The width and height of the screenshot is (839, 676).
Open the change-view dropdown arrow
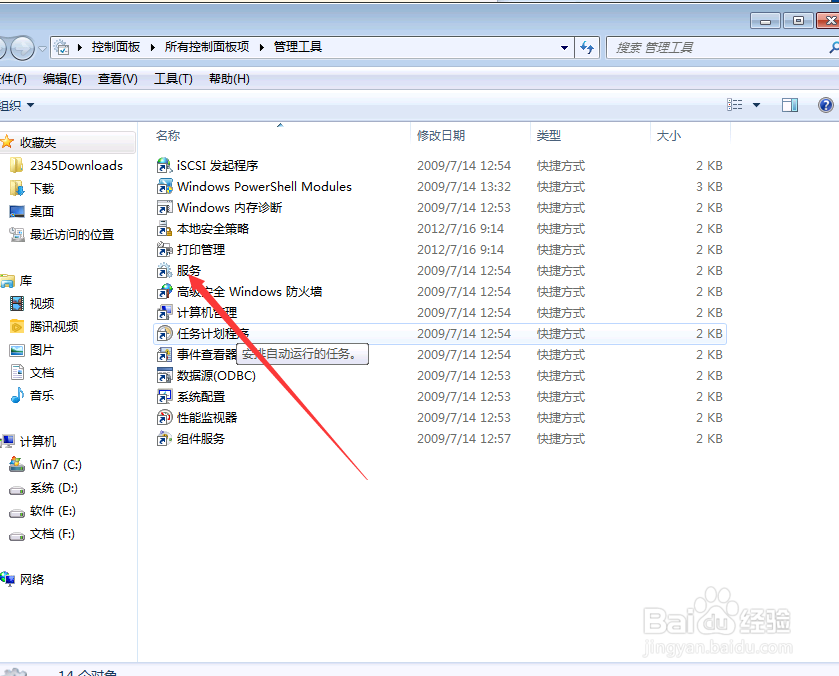click(756, 104)
